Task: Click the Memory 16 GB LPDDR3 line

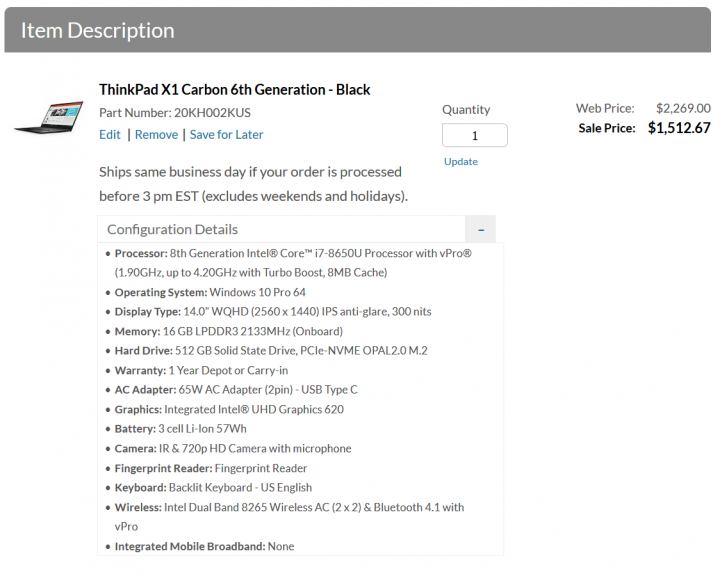Action: coord(229,332)
